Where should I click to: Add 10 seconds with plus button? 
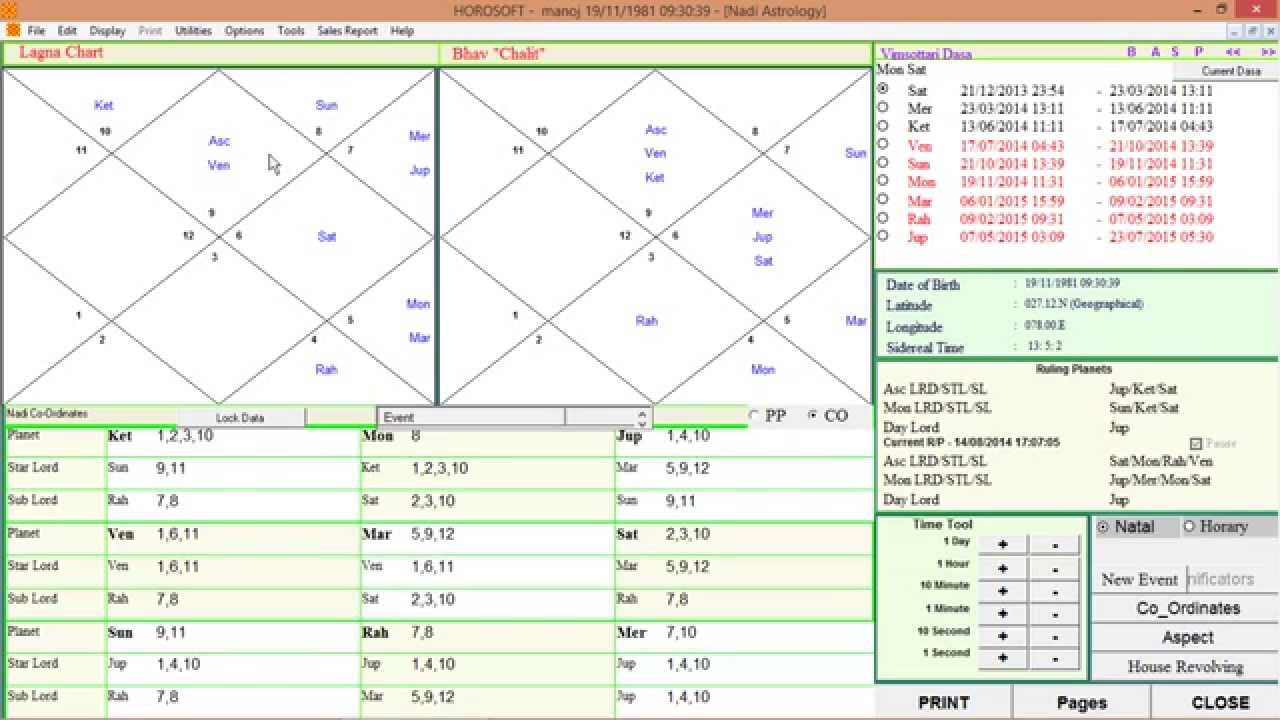pos(1003,636)
